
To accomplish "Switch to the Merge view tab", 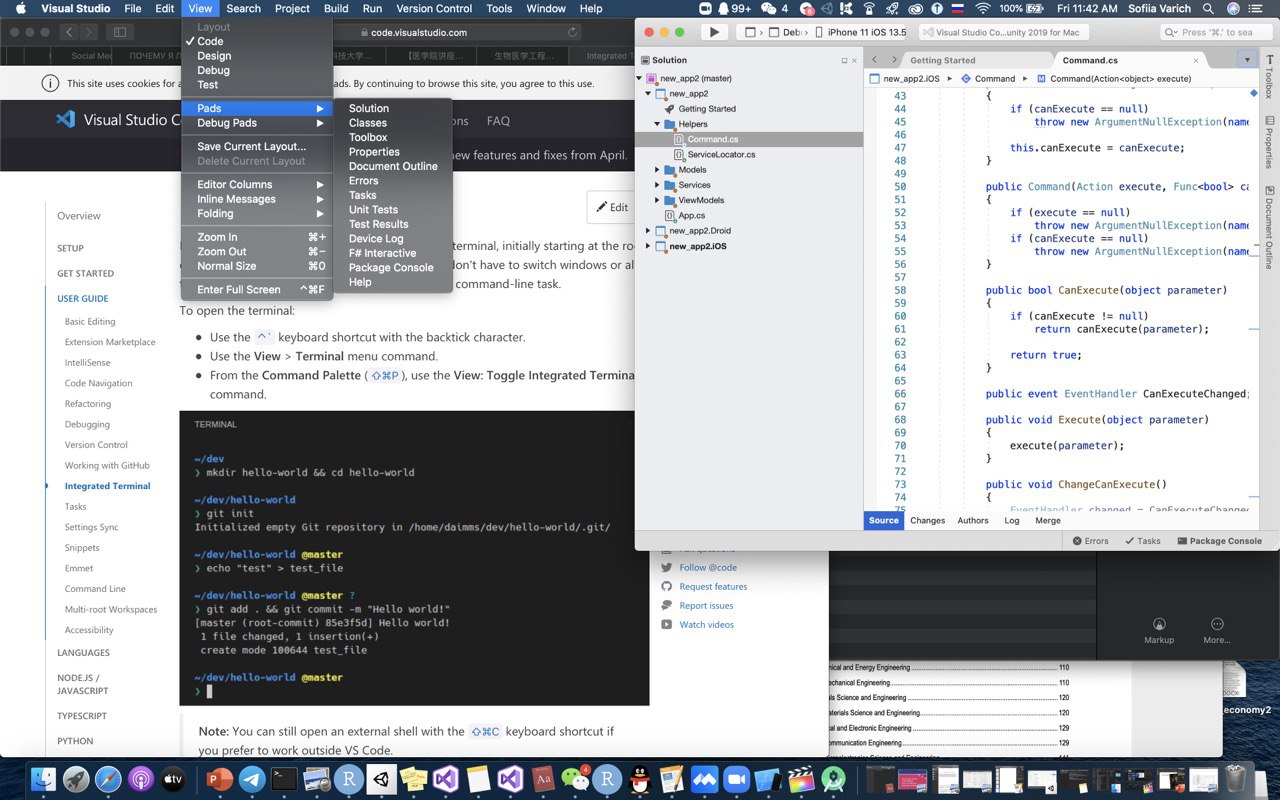I will (1048, 520).
